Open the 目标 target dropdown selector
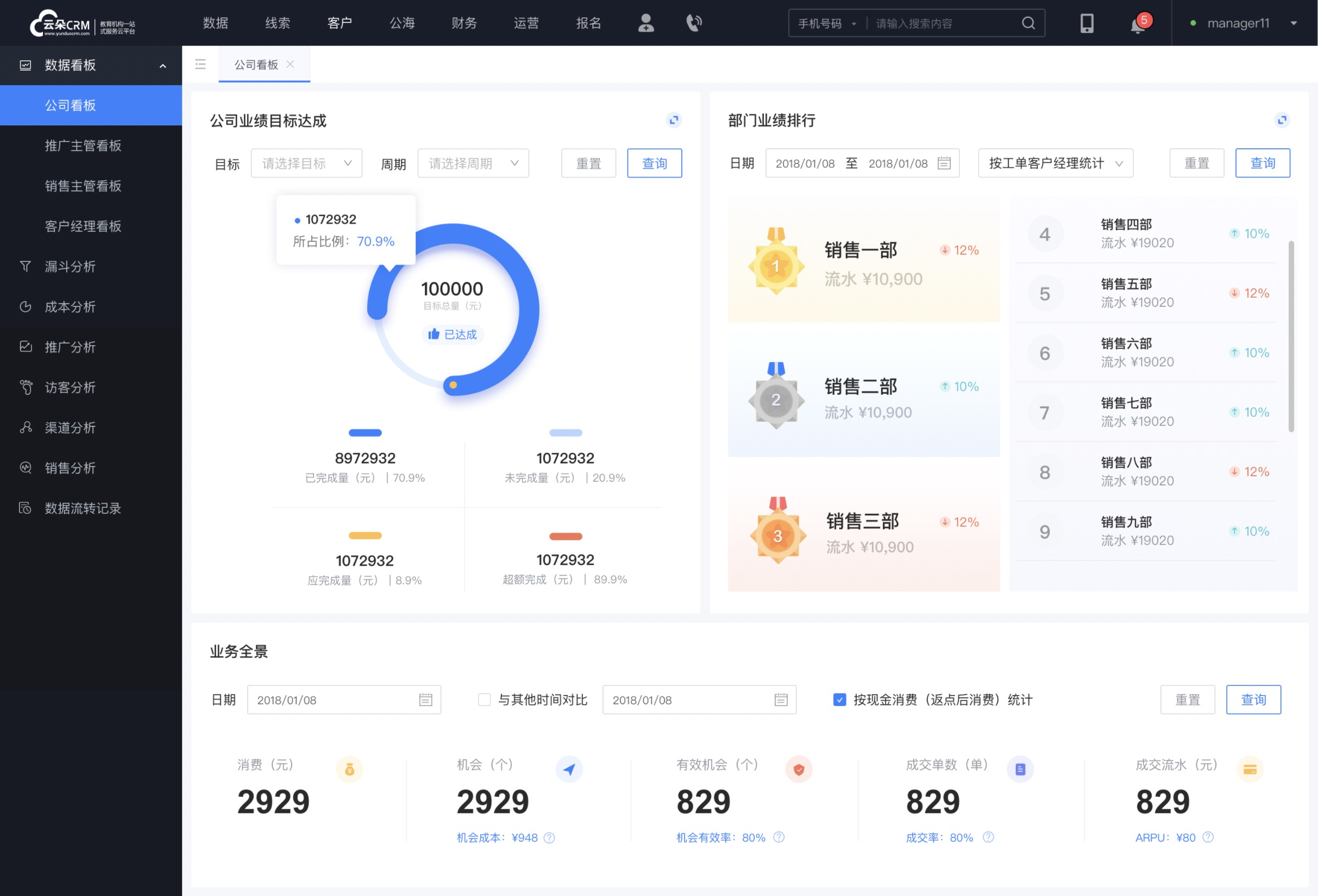 click(306, 163)
